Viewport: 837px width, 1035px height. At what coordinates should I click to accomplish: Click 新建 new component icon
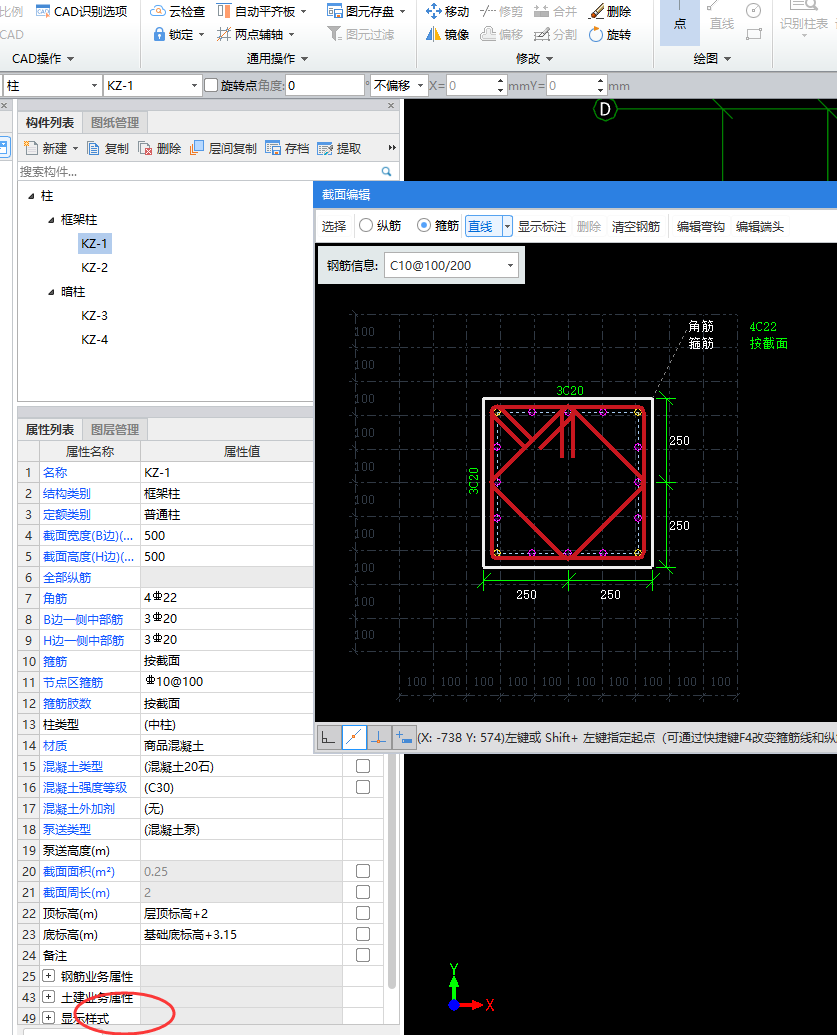(x=30, y=149)
